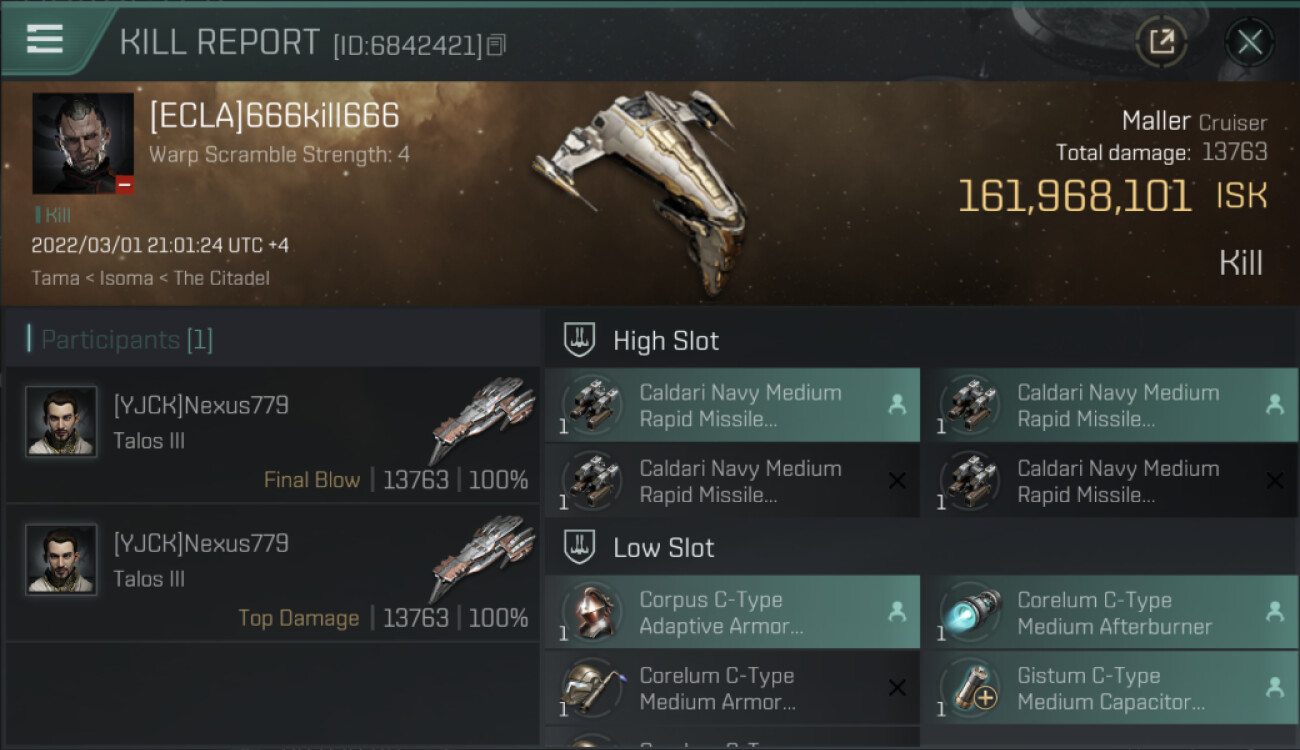This screenshot has height=750, width=1300.
Task: Open victim 666kill666 portrait
Action: (83, 143)
